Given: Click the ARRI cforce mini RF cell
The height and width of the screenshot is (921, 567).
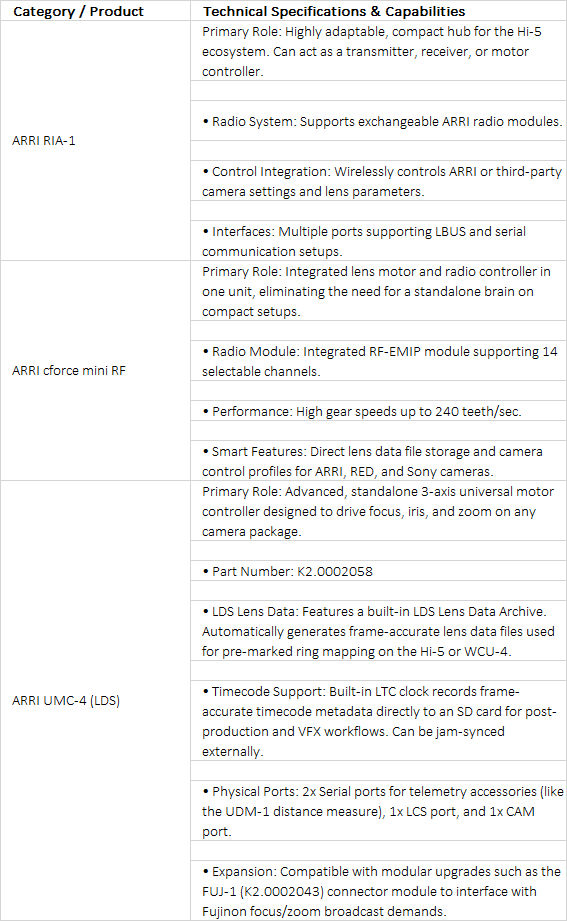Looking at the screenshot, I should click(x=95, y=371).
